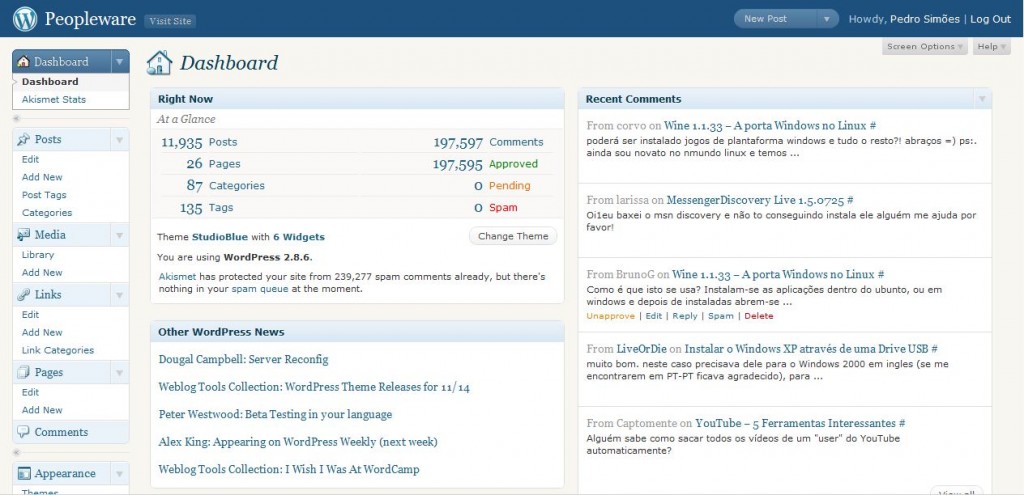Open the New Post dropdown arrow
The width and height of the screenshot is (1024, 495).
827,19
